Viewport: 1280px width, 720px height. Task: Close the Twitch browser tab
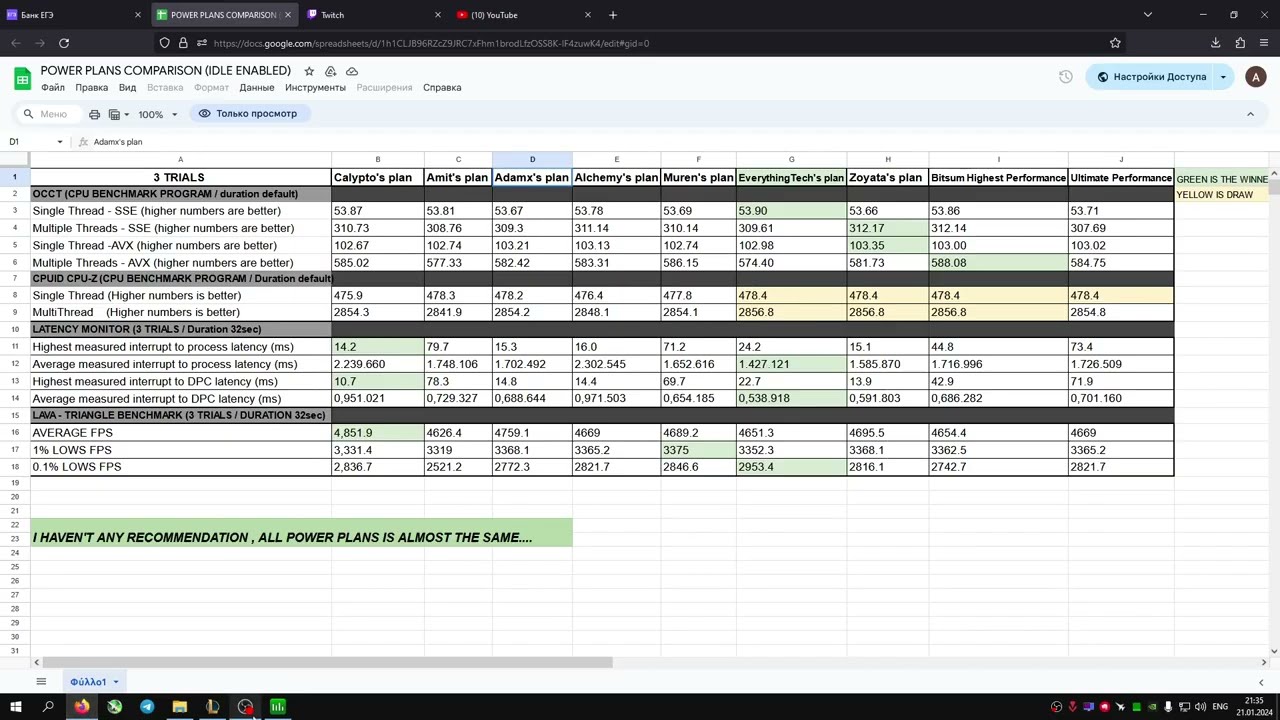(438, 15)
